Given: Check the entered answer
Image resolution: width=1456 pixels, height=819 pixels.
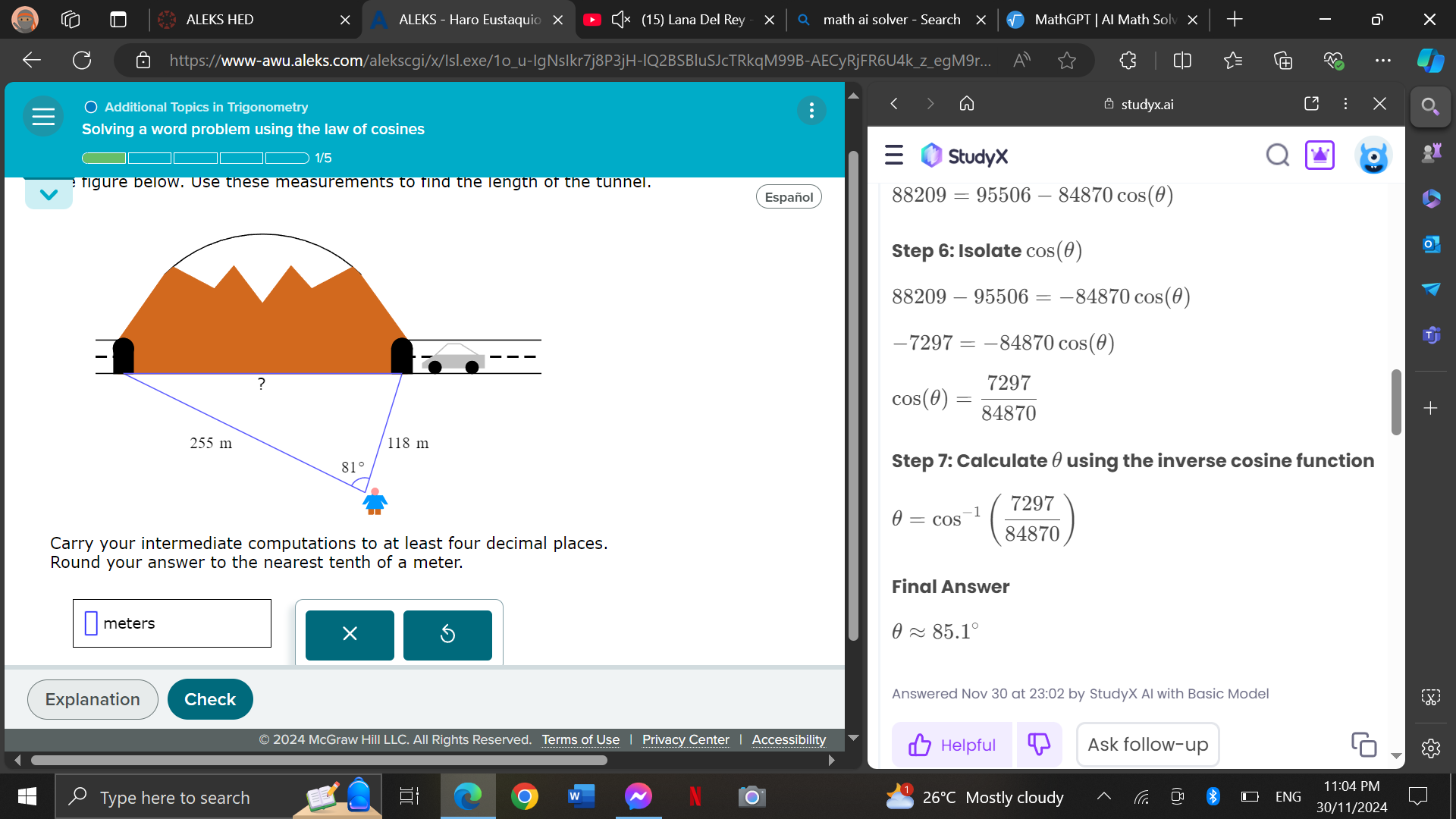Looking at the screenshot, I should (210, 699).
